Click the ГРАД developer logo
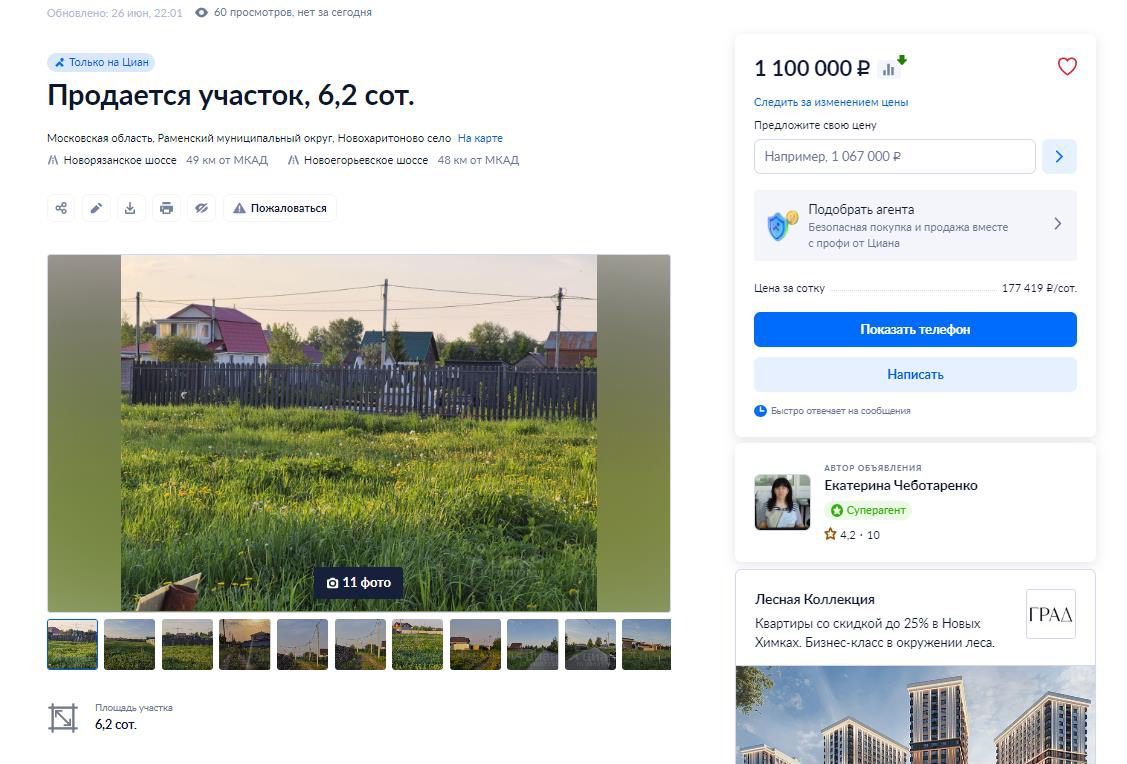Image resolution: width=1127 pixels, height=764 pixels. pos(1050,614)
